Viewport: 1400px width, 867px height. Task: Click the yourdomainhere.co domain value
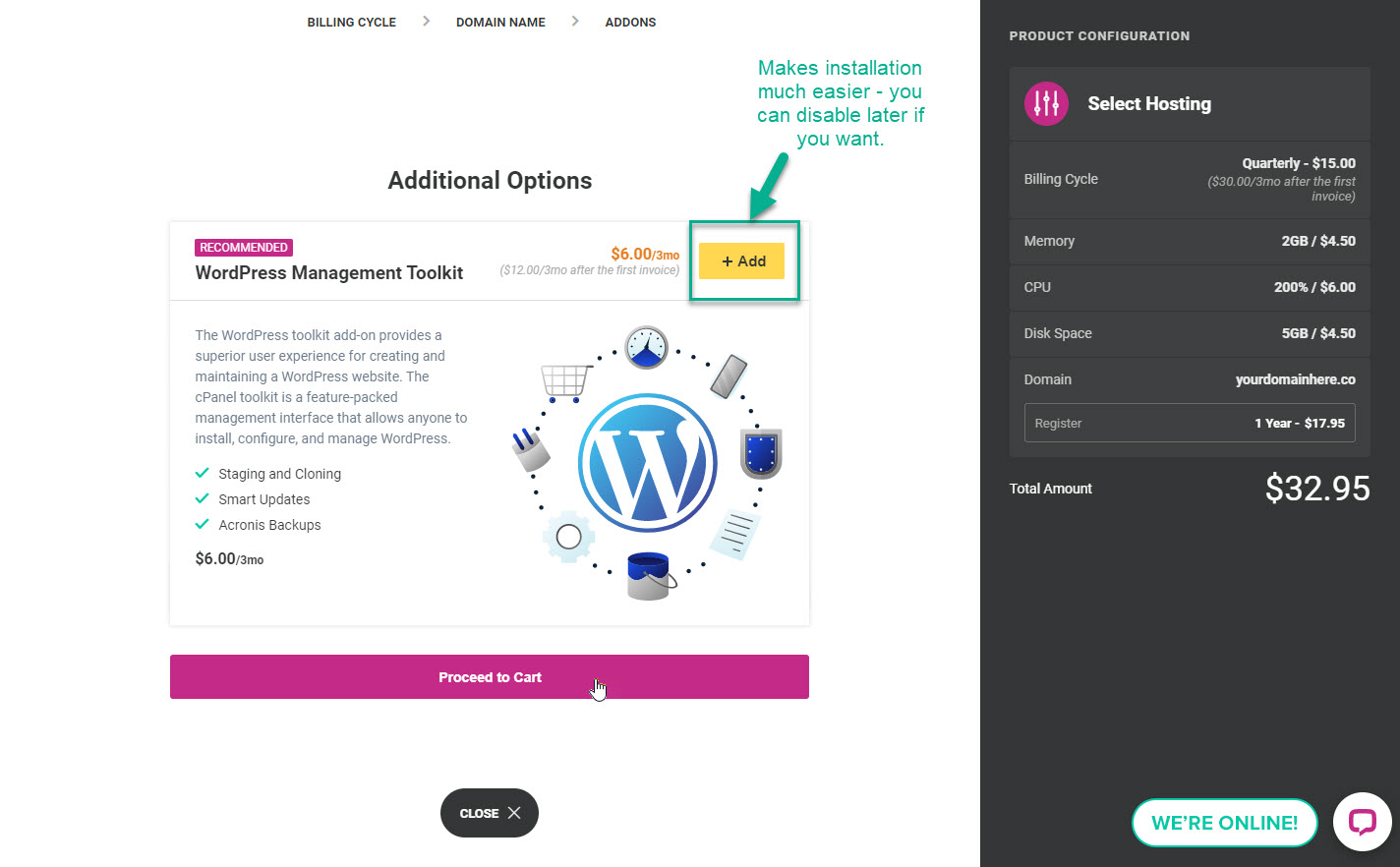pos(1295,379)
